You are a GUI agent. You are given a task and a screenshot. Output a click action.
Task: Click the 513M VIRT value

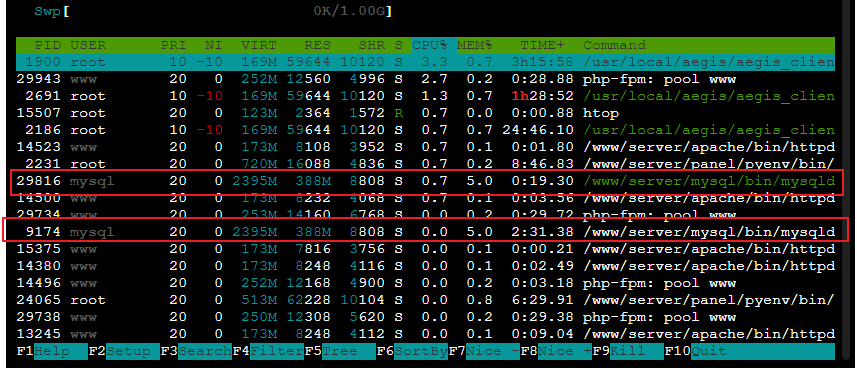point(259,300)
